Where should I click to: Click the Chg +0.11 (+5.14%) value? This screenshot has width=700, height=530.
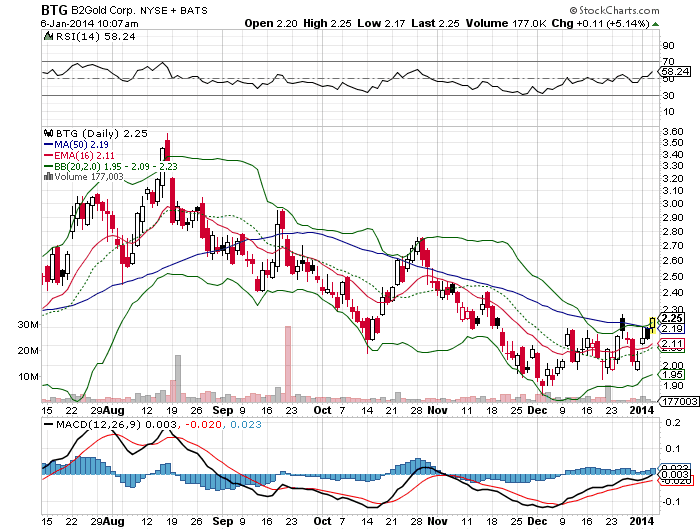click(x=600, y=23)
